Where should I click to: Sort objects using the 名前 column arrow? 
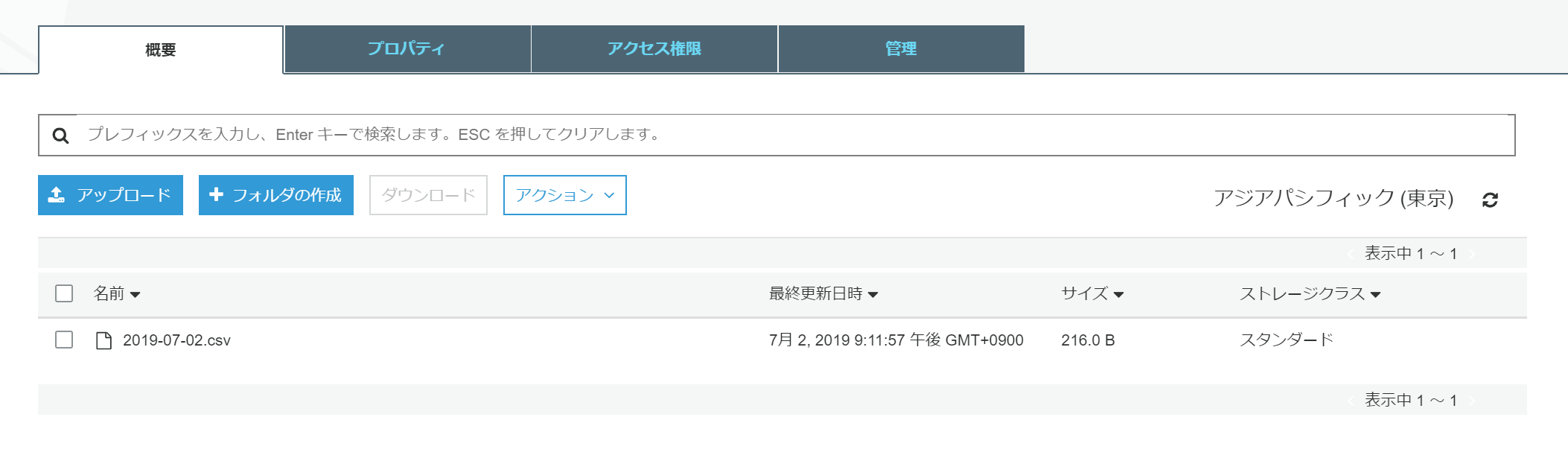click(135, 295)
